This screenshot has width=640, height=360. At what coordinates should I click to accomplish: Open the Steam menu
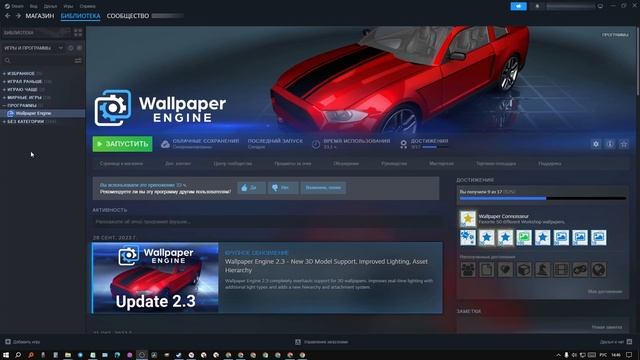[x=14, y=6]
